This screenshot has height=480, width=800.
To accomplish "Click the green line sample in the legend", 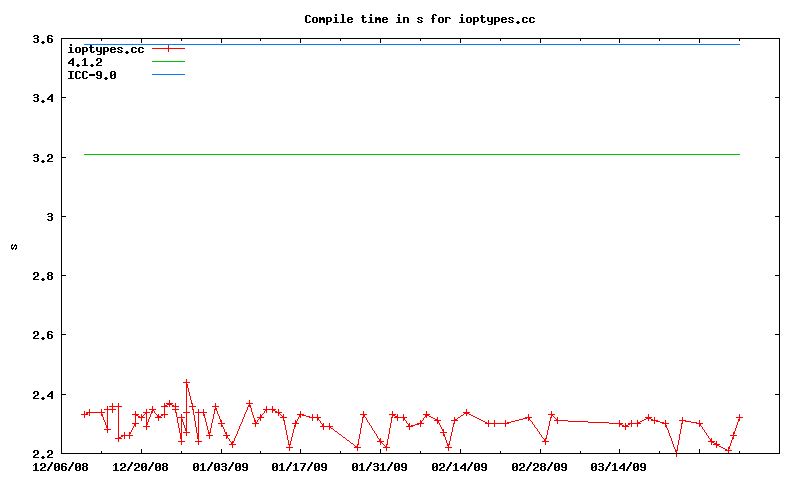I will [x=169, y=62].
